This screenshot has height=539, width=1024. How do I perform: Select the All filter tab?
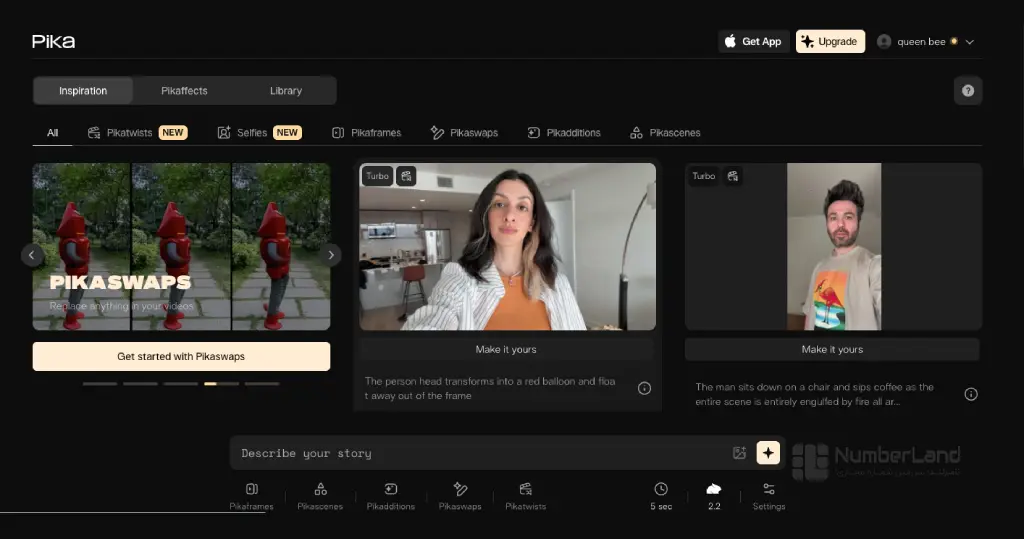(52, 133)
